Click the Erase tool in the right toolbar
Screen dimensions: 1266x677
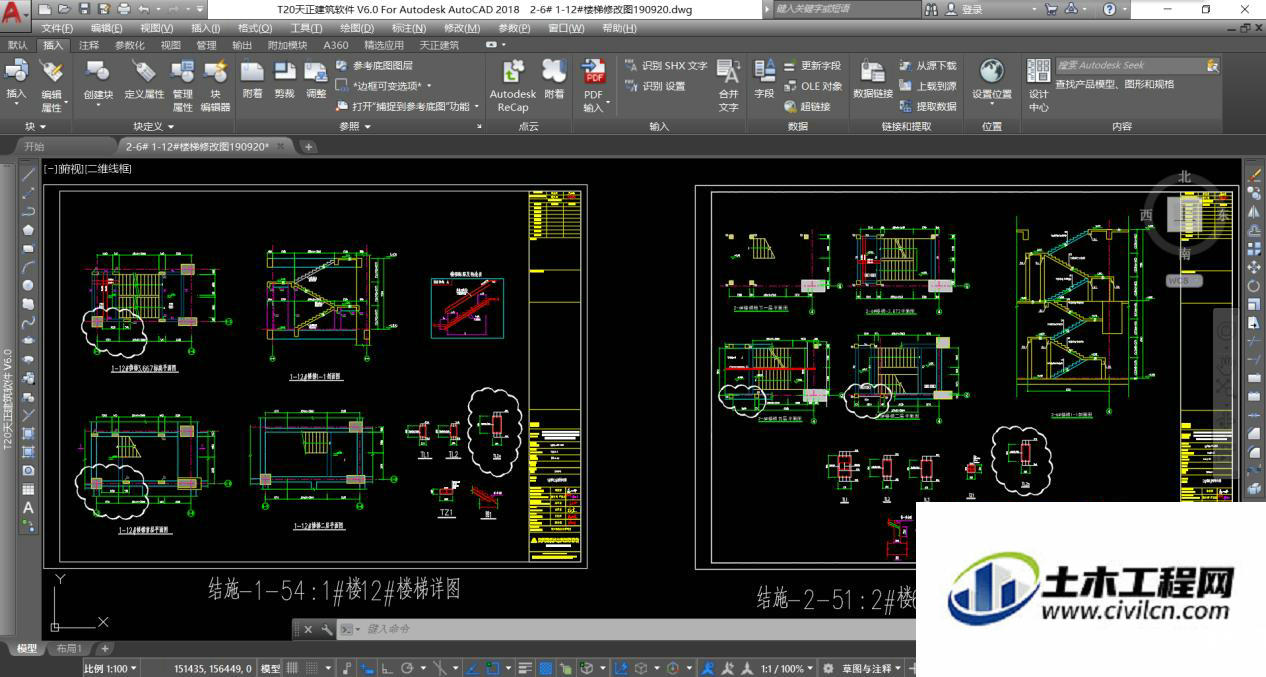tap(1255, 176)
